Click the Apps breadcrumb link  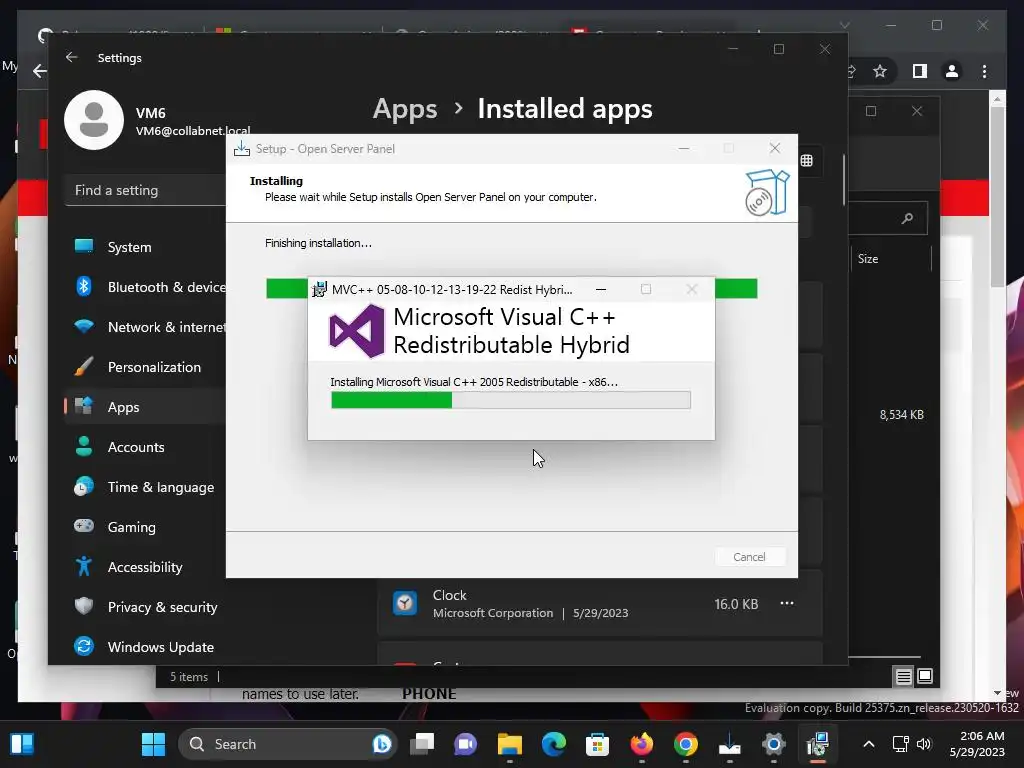pyautogui.click(x=405, y=108)
